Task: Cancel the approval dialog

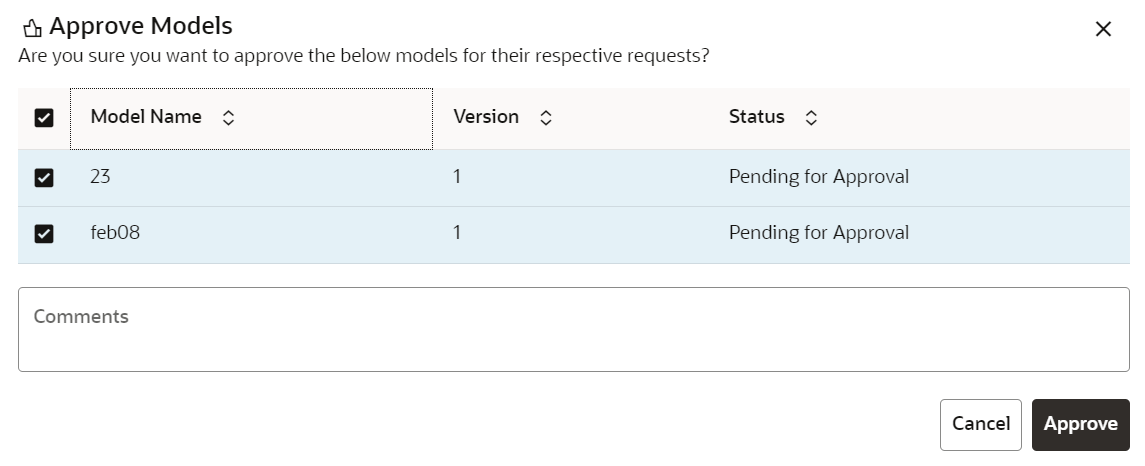Action: coord(981,424)
